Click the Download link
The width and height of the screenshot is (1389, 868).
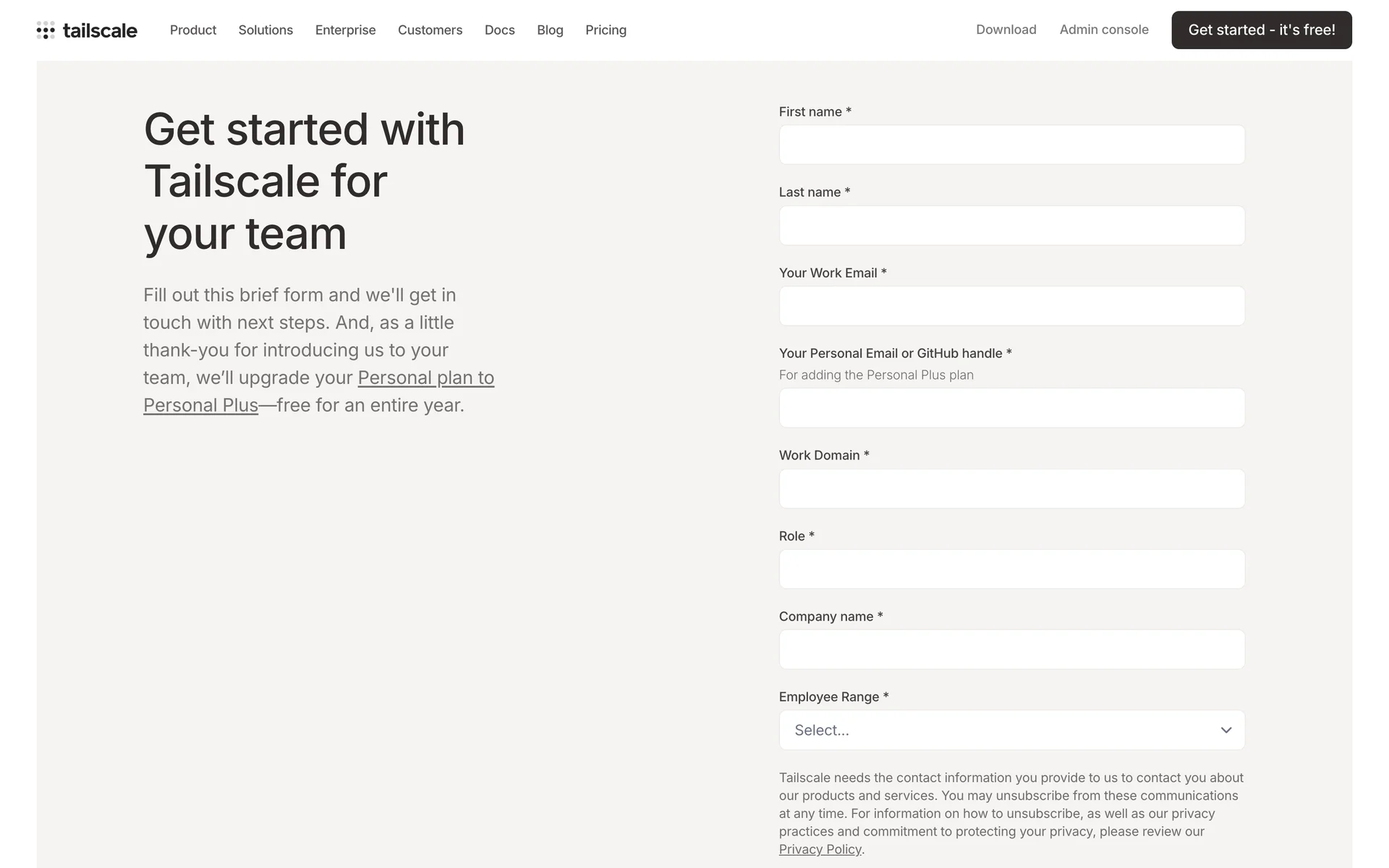tap(1006, 30)
